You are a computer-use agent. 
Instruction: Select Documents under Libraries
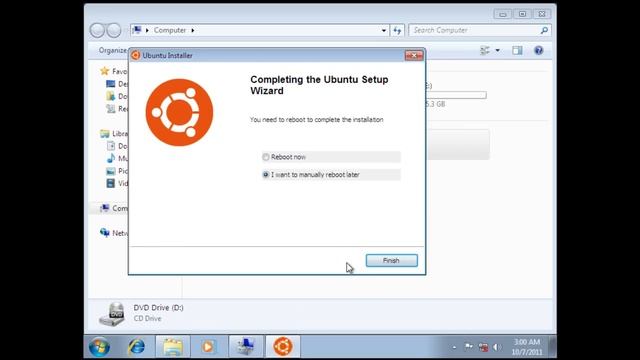point(117,146)
